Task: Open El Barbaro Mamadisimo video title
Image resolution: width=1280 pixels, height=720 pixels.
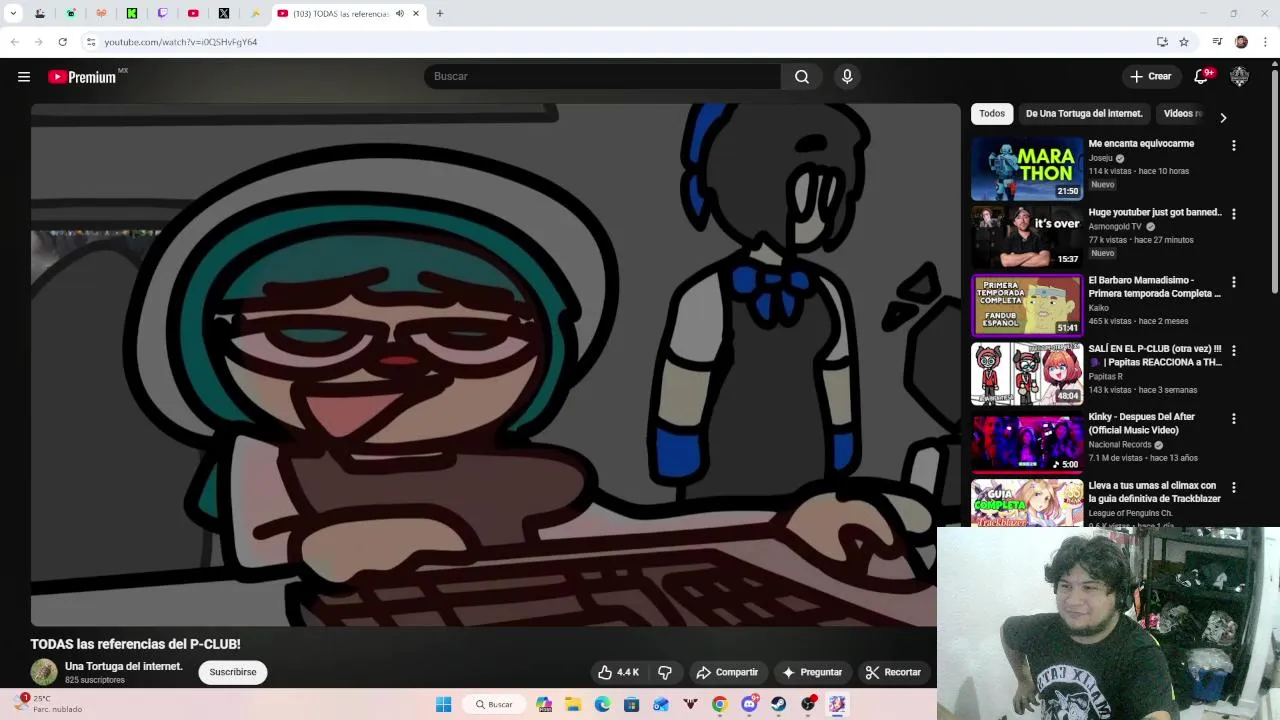Action: coord(1155,287)
